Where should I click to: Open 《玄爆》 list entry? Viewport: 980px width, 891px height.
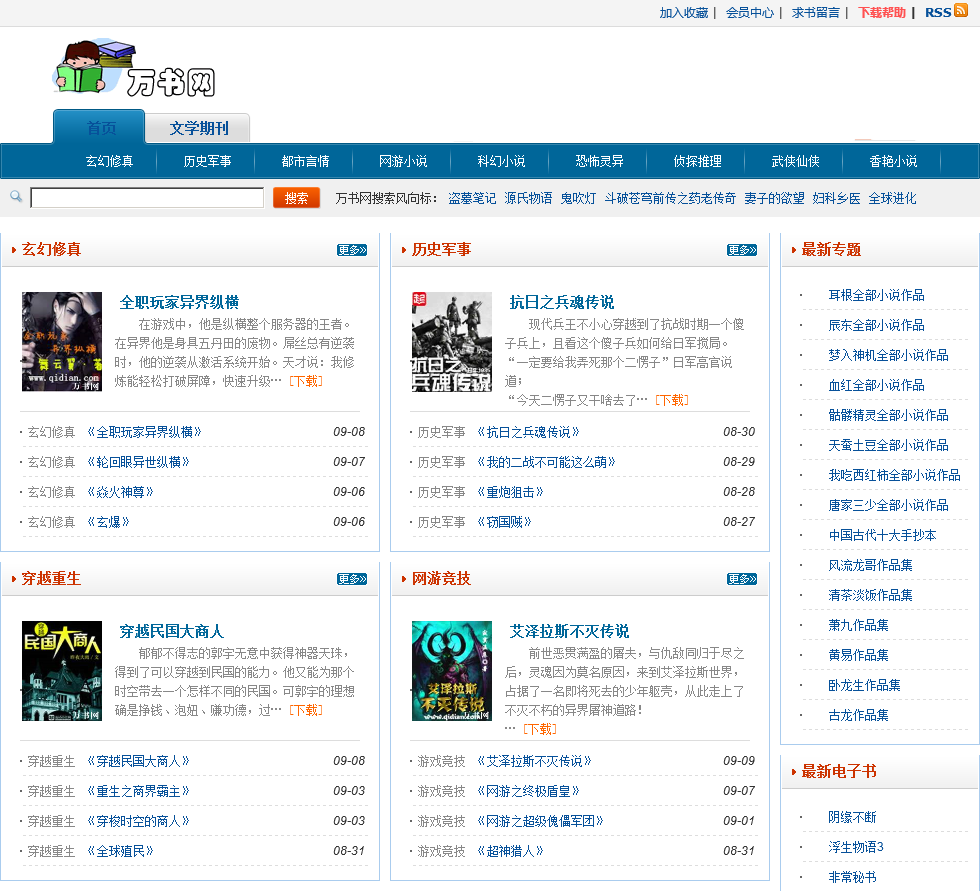click(x=108, y=522)
